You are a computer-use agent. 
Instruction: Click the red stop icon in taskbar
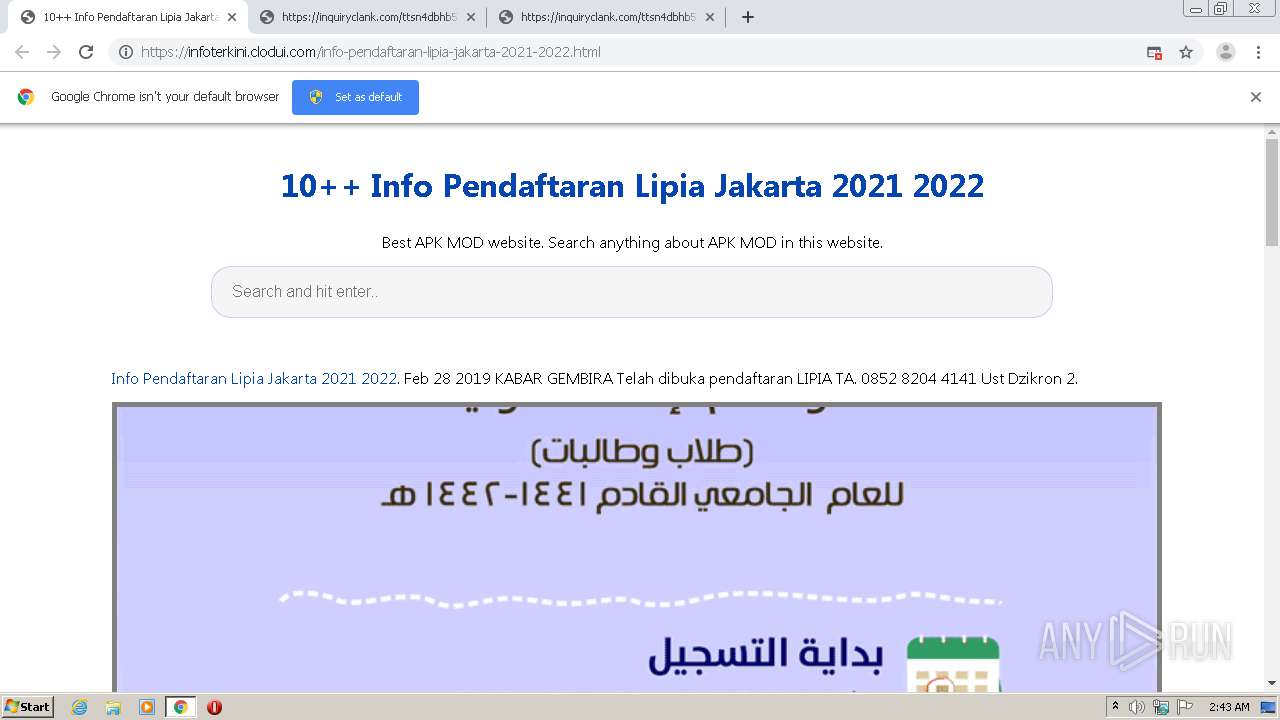click(x=214, y=707)
